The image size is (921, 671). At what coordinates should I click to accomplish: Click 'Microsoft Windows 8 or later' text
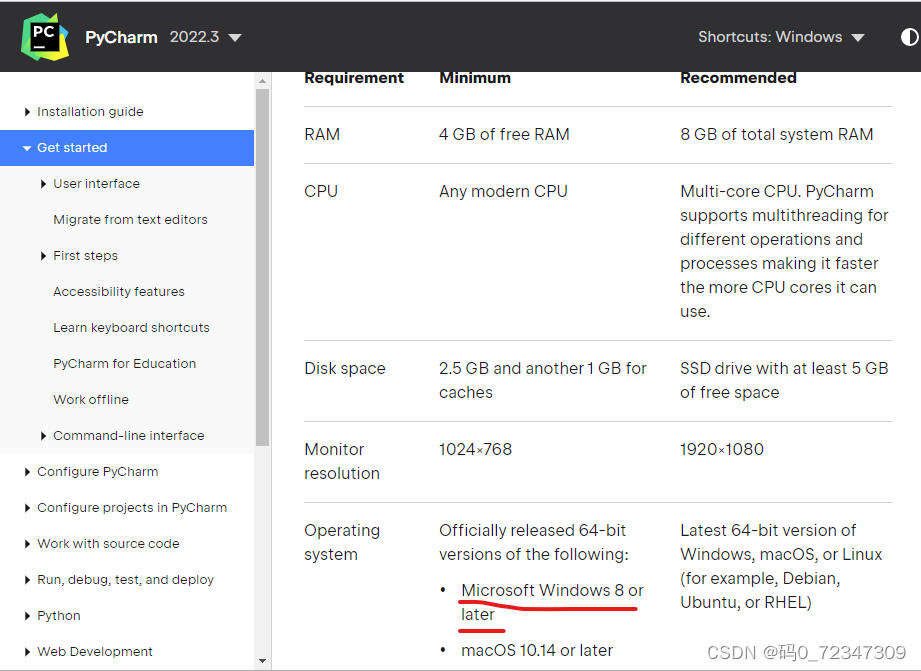pos(552,602)
